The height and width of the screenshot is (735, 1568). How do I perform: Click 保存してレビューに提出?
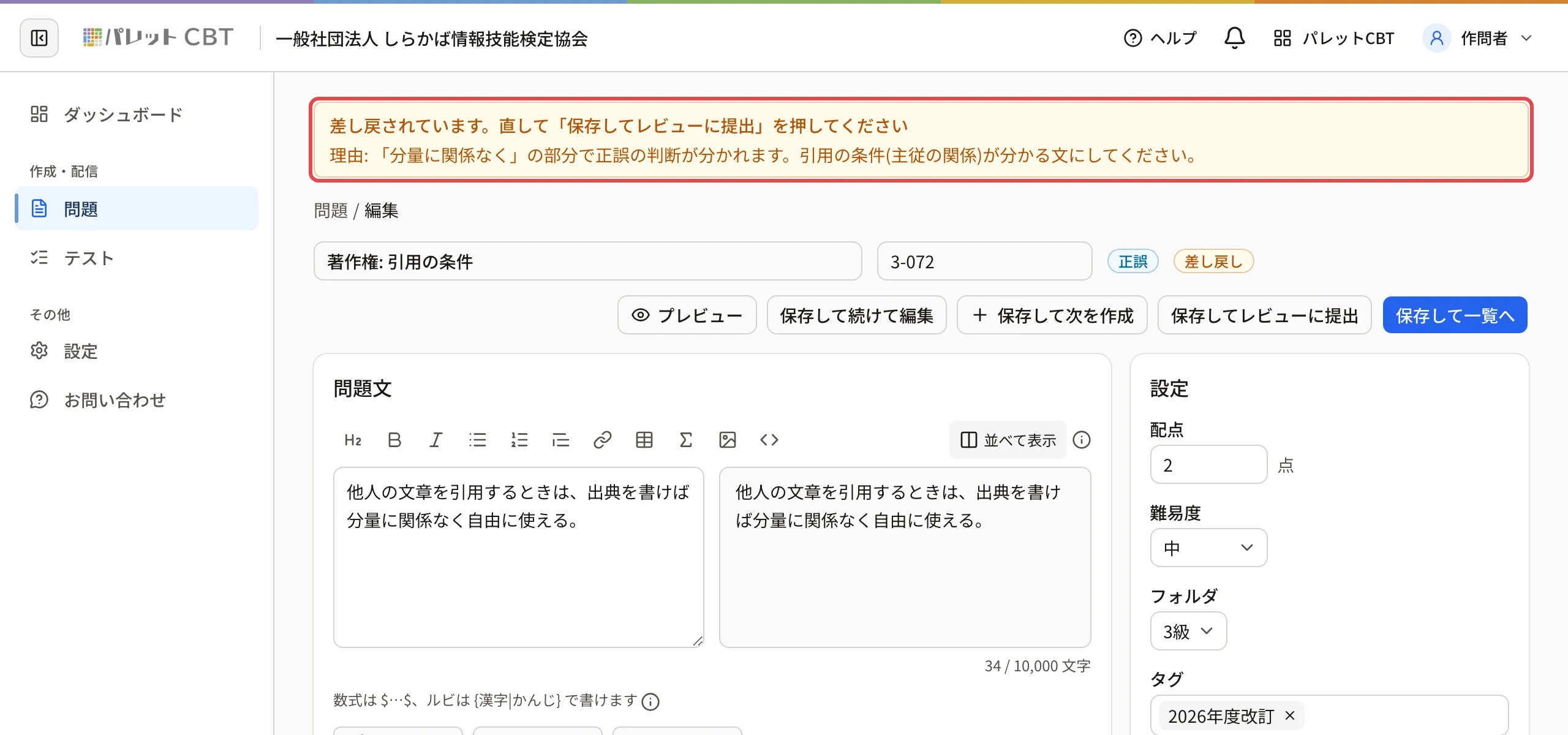click(1265, 315)
